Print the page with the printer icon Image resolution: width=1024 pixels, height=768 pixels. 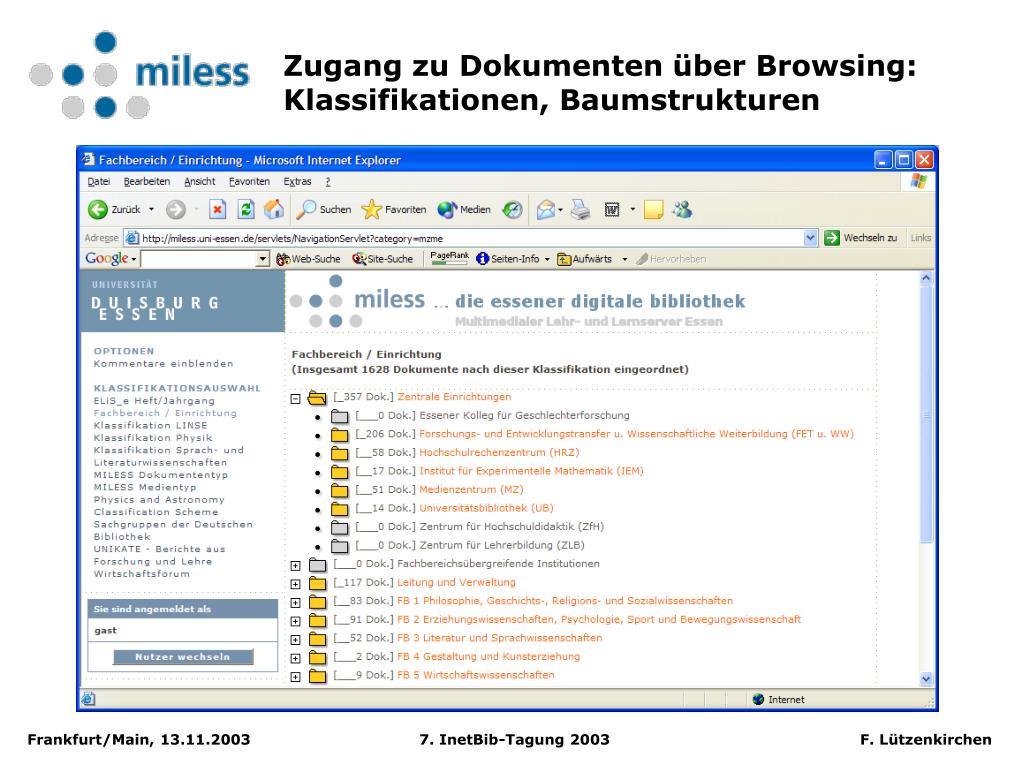coord(580,210)
